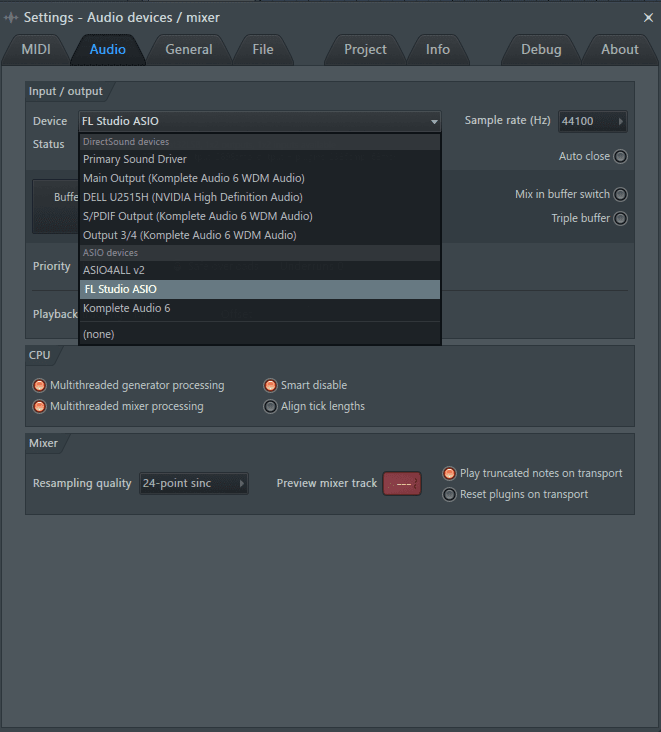Click the Sample rate (Hz) label
Viewport: 661px width, 732px height.
point(507,120)
